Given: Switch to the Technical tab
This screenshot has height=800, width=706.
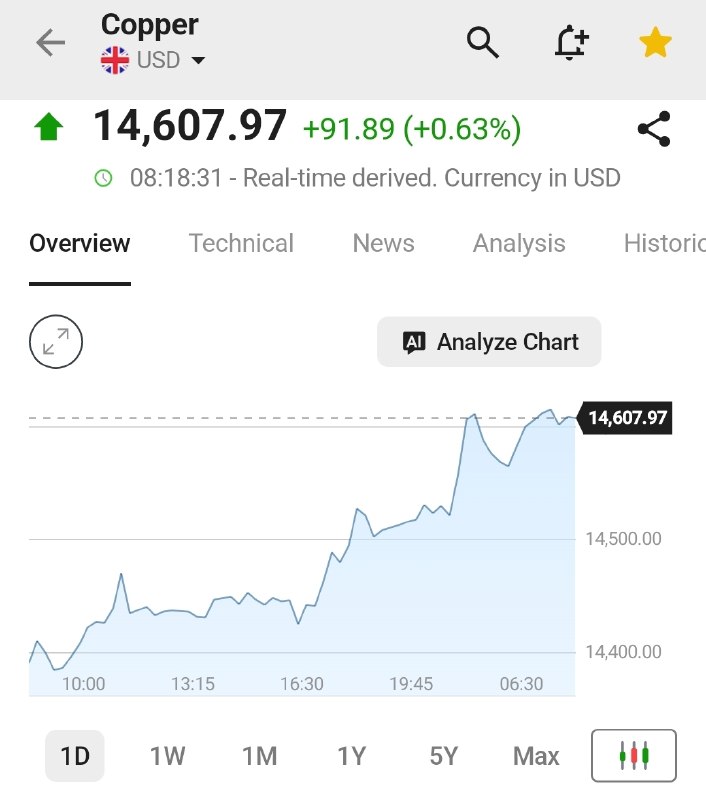Looking at the screenshot, I should [241, 243].
